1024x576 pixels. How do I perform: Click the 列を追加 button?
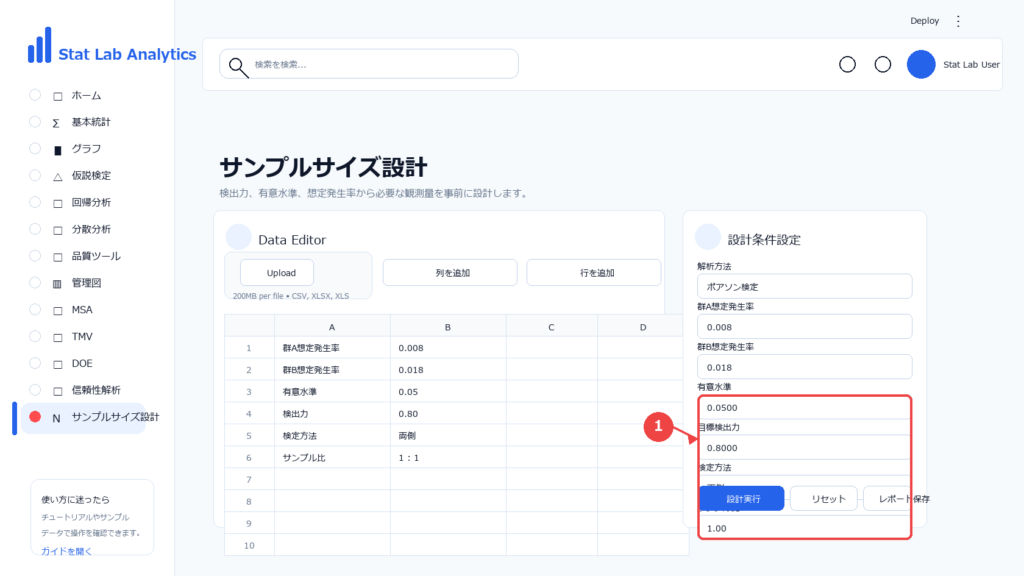tap(450, 273)
